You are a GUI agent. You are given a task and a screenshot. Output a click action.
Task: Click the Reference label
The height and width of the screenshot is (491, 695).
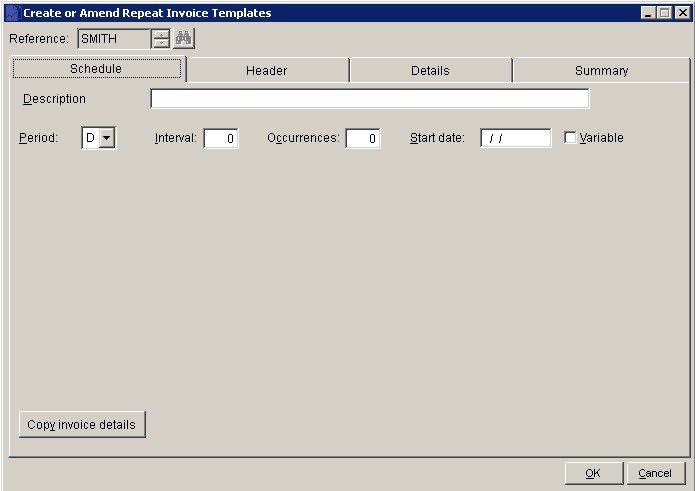click(x=39, y=39)
